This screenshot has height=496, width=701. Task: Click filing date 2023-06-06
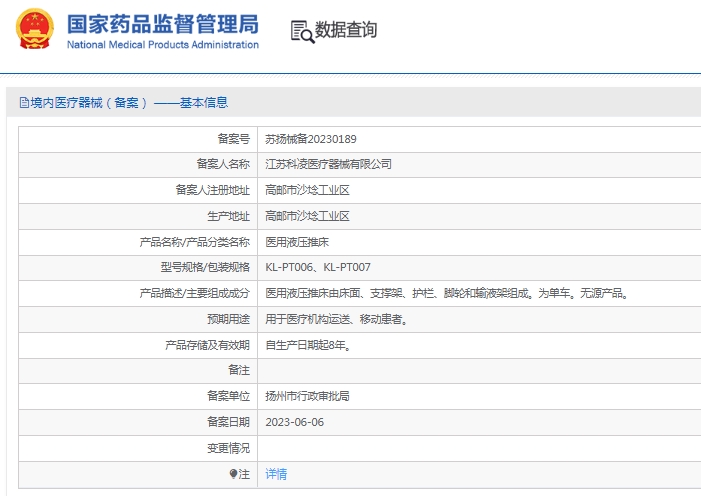click(294, 422)
